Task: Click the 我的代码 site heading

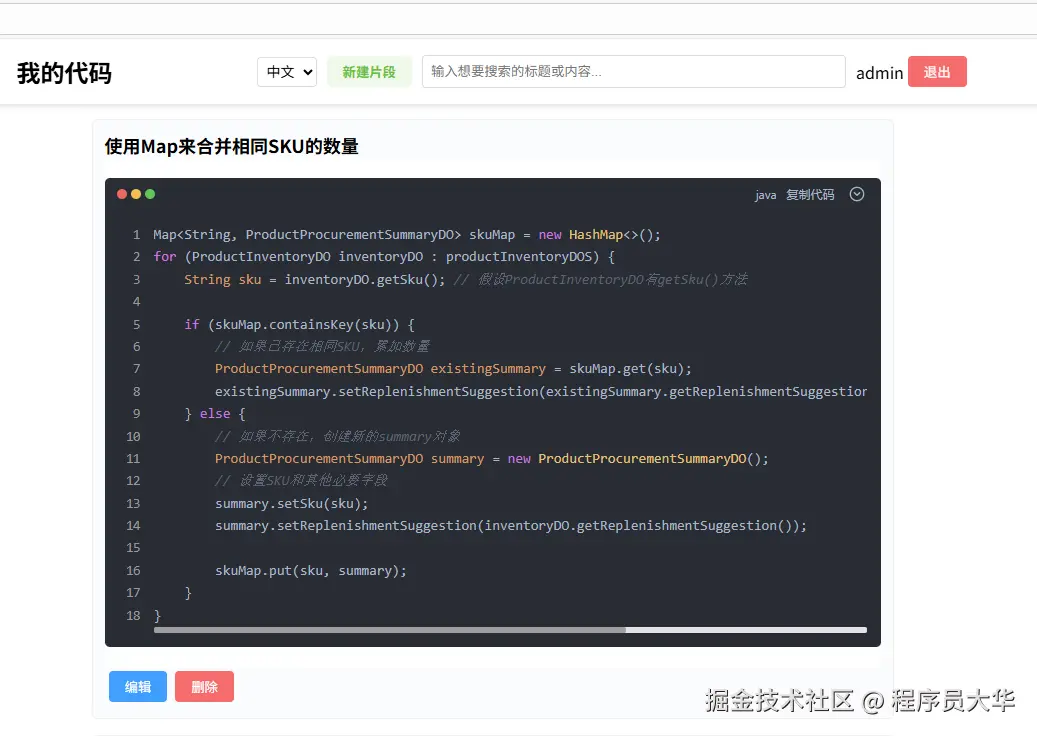Action: point(63,72)
